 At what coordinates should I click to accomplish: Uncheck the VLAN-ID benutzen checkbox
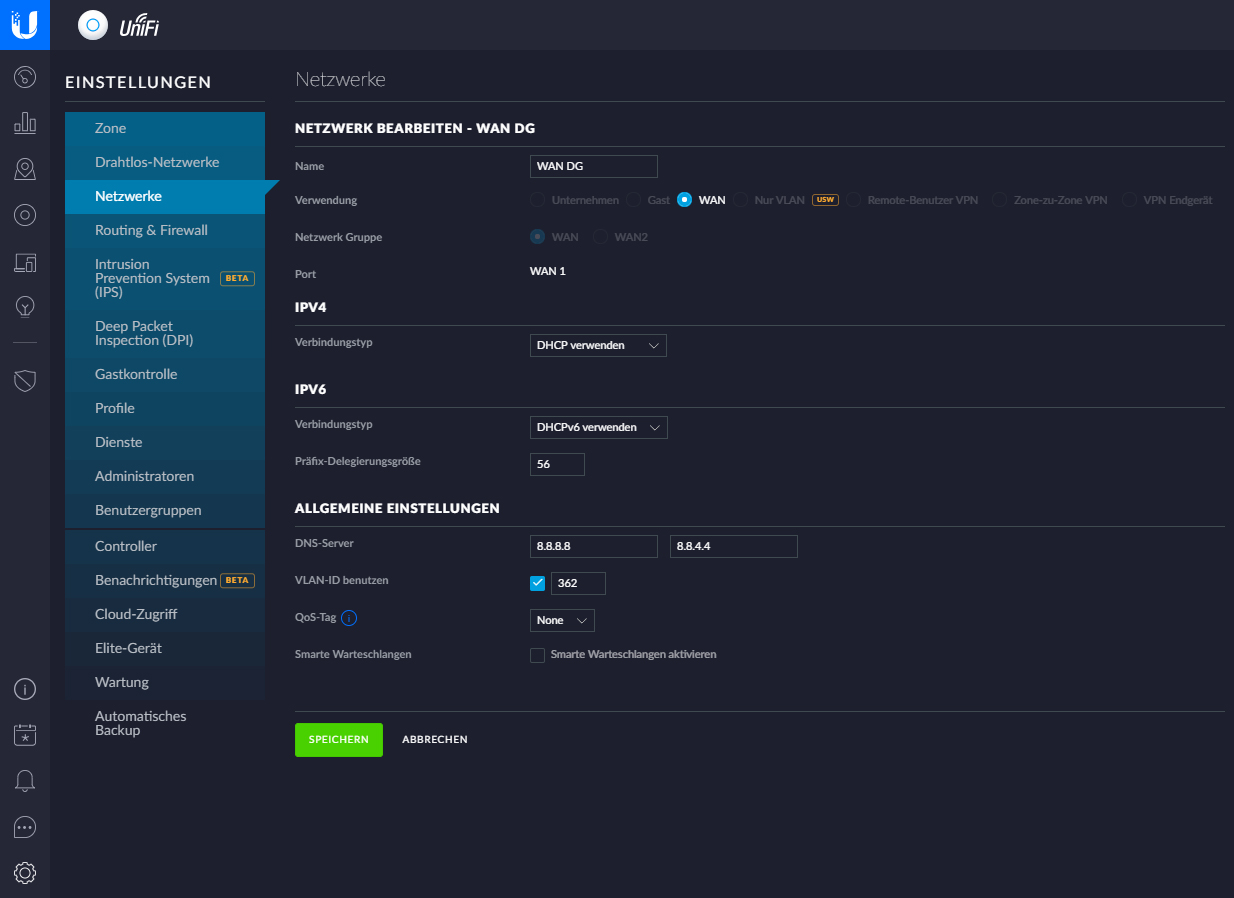(538, 583)
